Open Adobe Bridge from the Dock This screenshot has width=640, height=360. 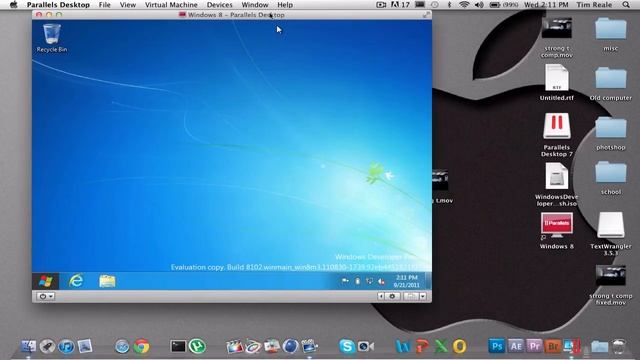553,346
